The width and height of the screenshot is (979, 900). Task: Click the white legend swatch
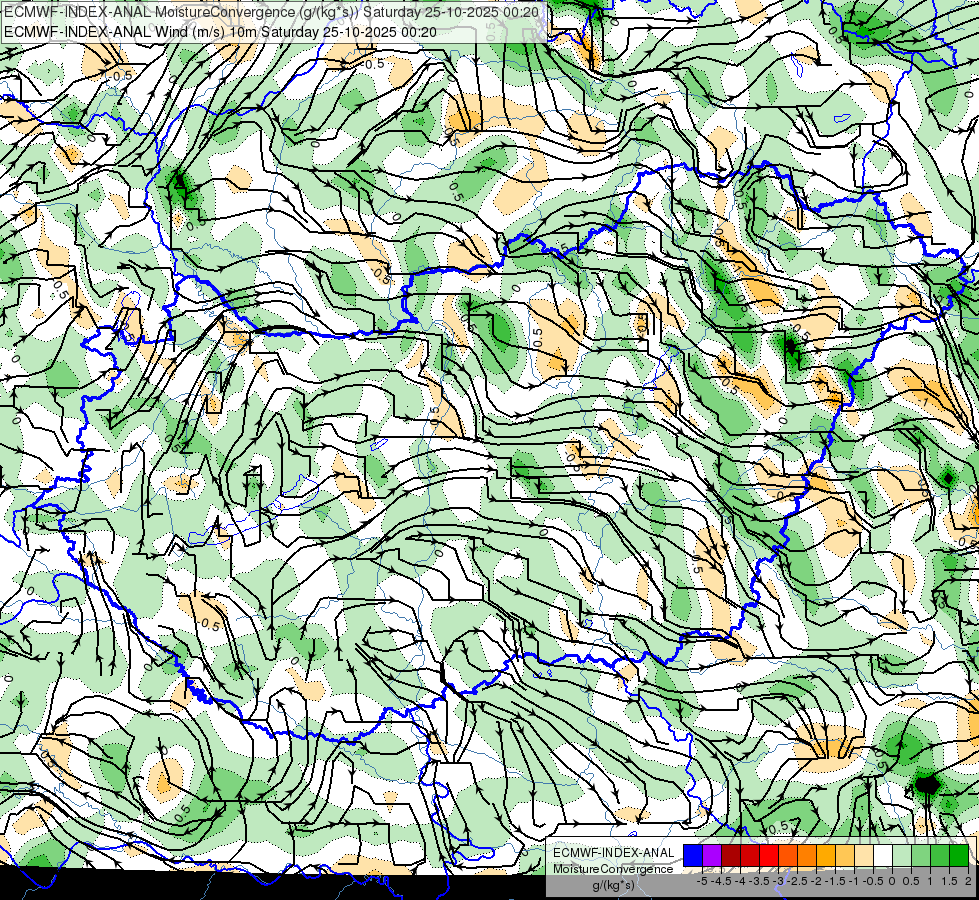pyautogui.click(x=883, y=855)
